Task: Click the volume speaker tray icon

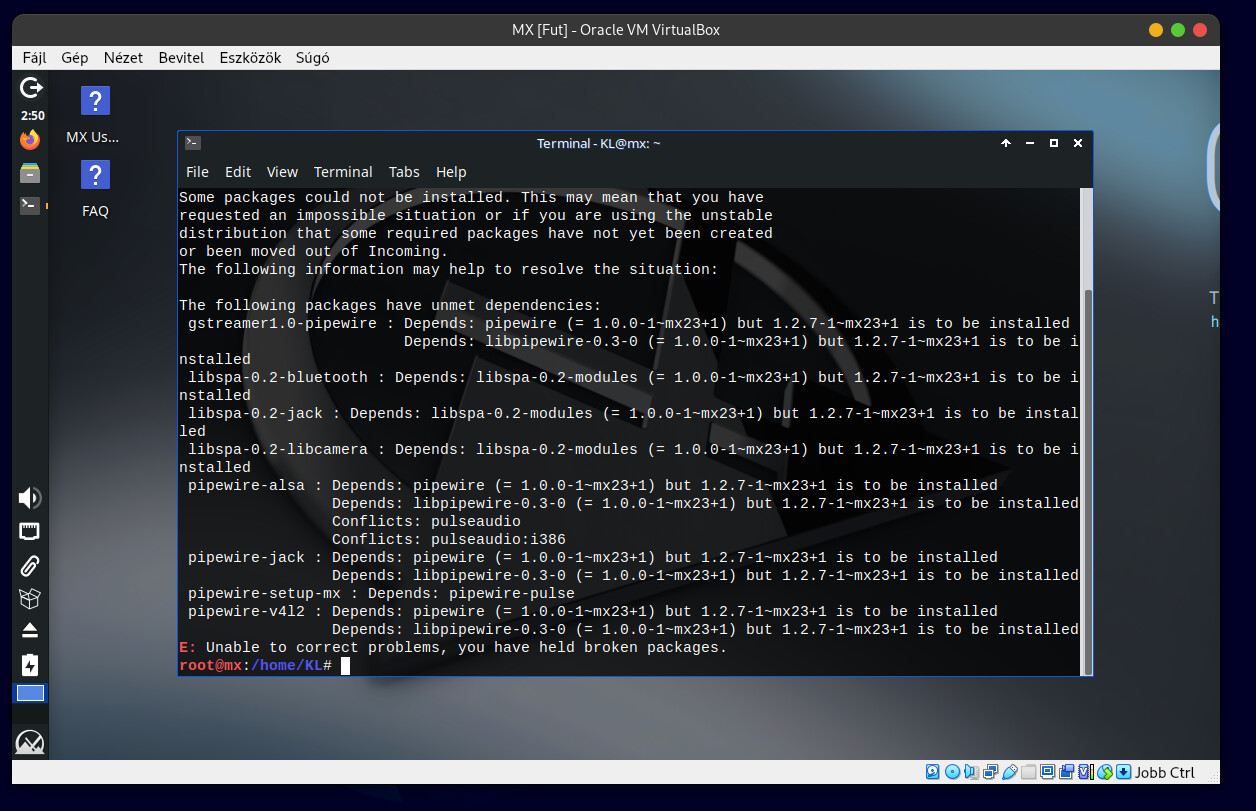Action: [30, 498]
